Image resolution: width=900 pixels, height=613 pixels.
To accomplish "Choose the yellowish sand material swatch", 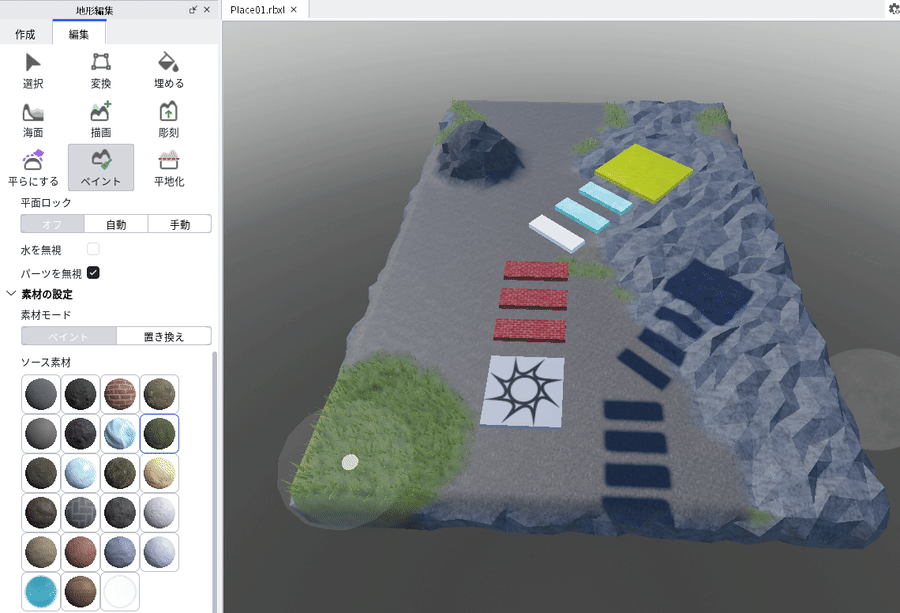I will (159, 473).
